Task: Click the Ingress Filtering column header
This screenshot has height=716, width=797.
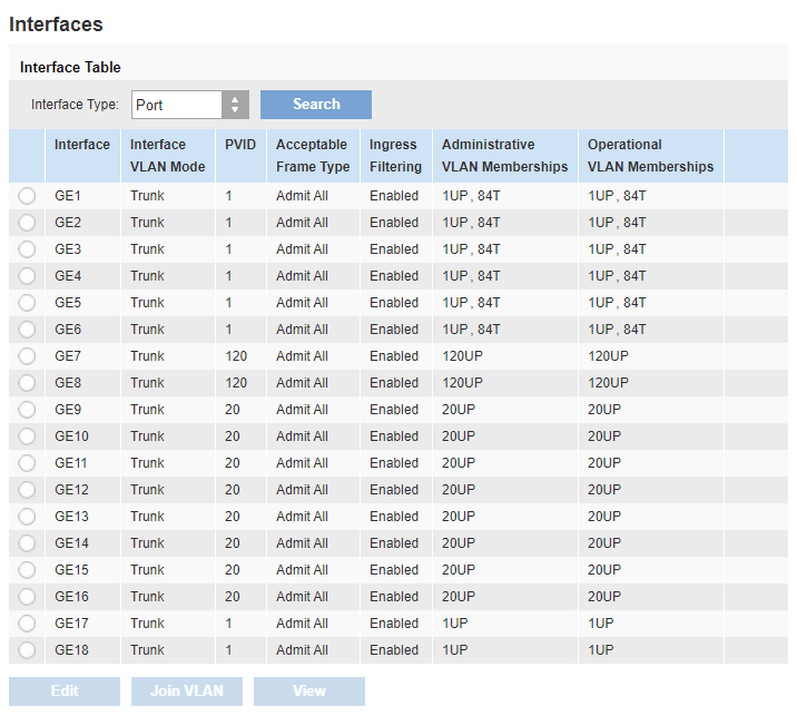Action: point(395,156)
